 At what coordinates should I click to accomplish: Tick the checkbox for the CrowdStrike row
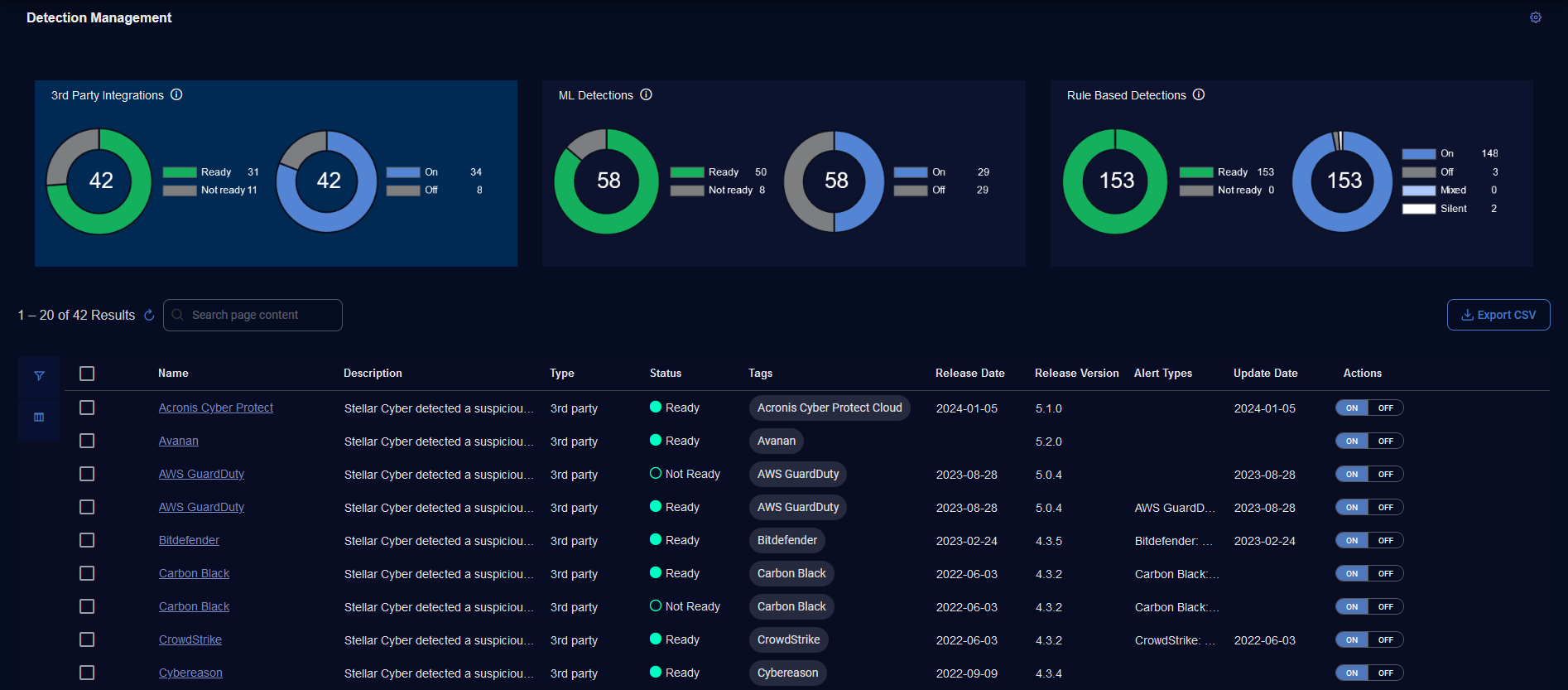(87, 639)
